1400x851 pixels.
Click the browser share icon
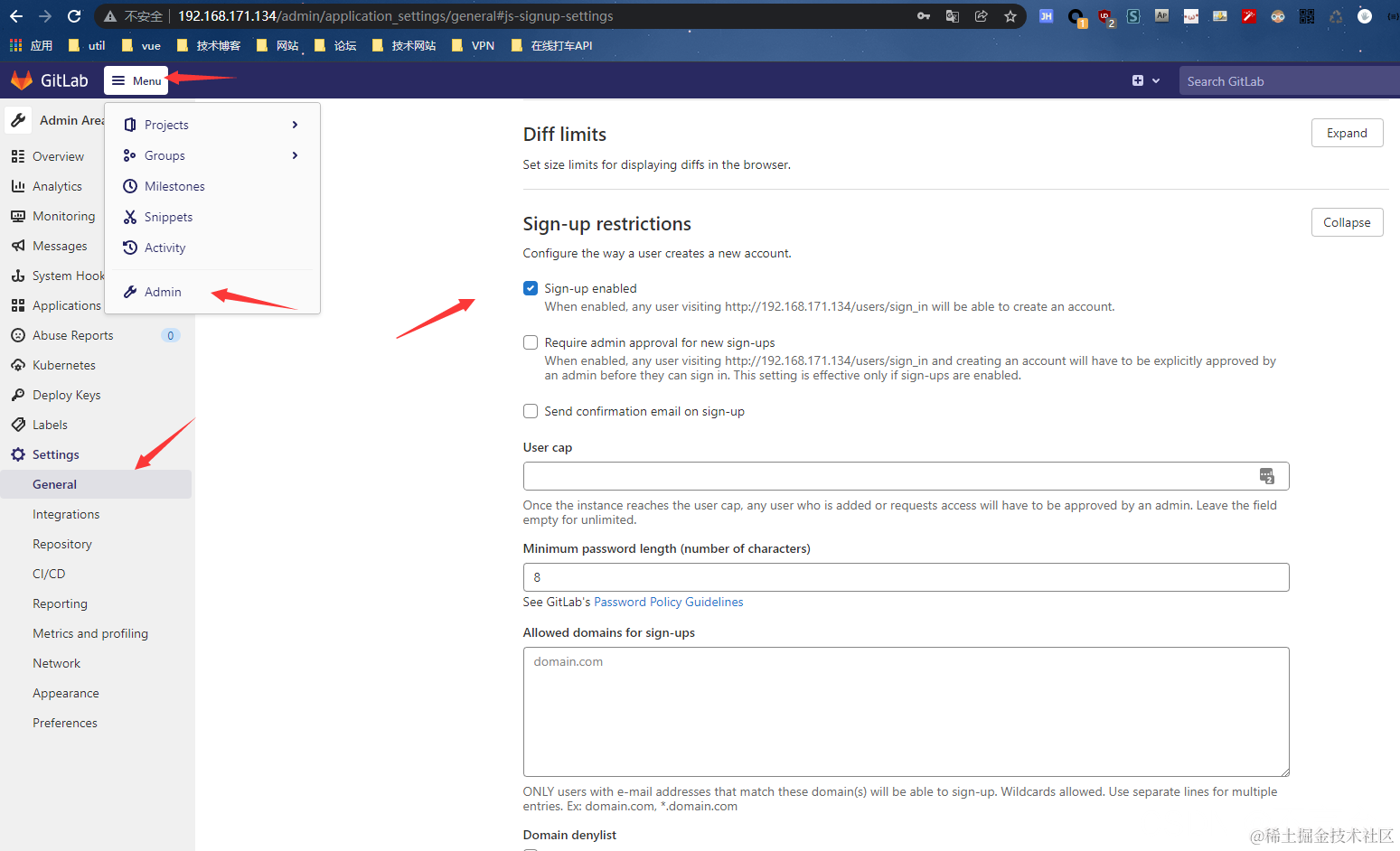(x=982, y=16)
